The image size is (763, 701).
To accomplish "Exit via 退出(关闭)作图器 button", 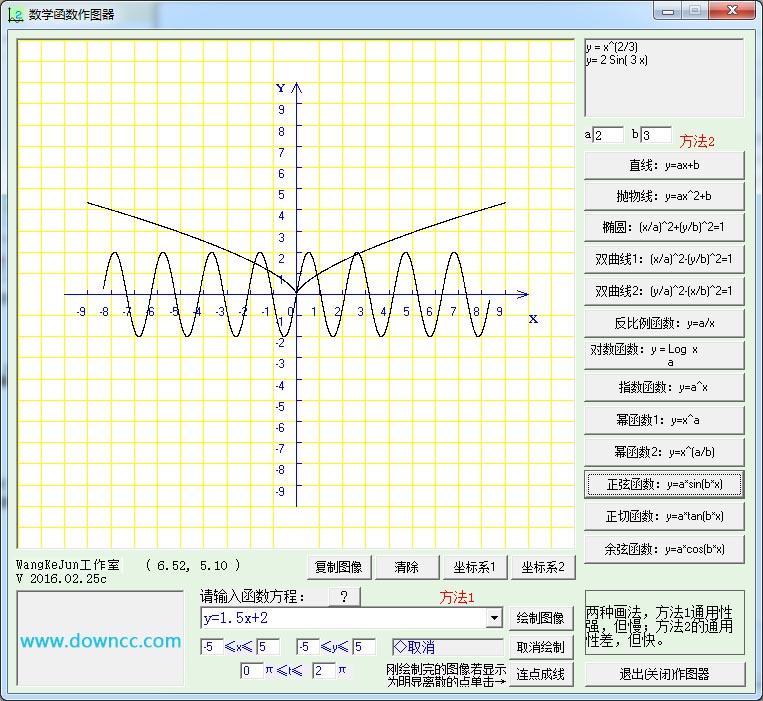I will [x=664, y=674].
